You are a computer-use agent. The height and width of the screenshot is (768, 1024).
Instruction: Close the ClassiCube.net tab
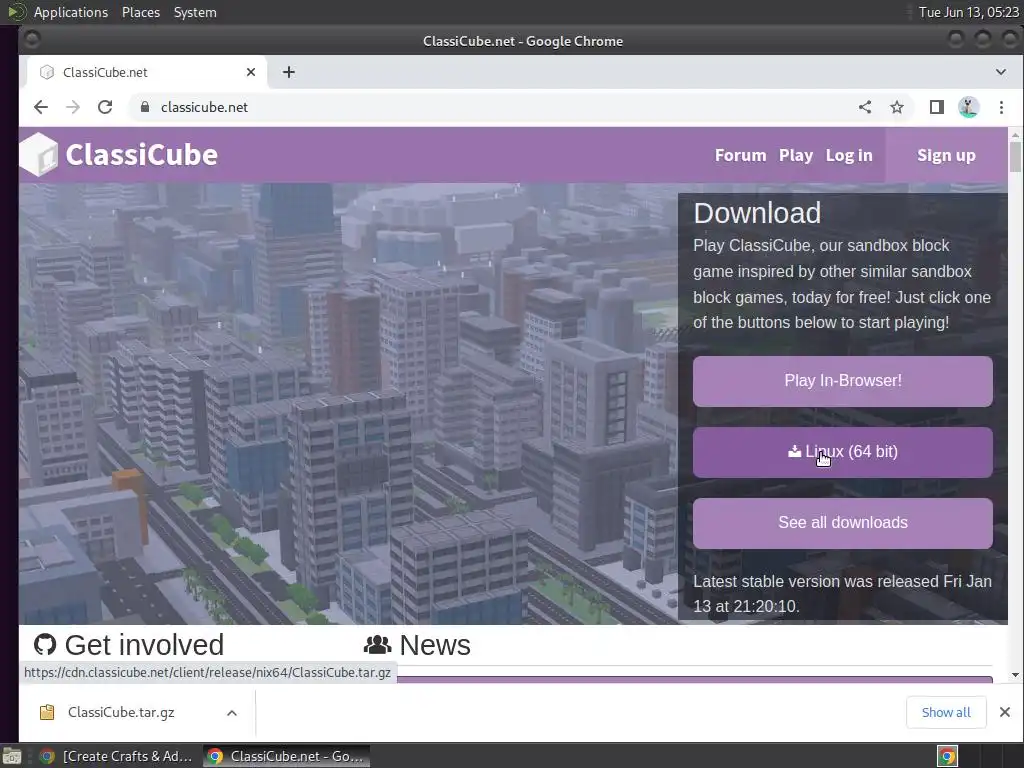coord(251,72)
